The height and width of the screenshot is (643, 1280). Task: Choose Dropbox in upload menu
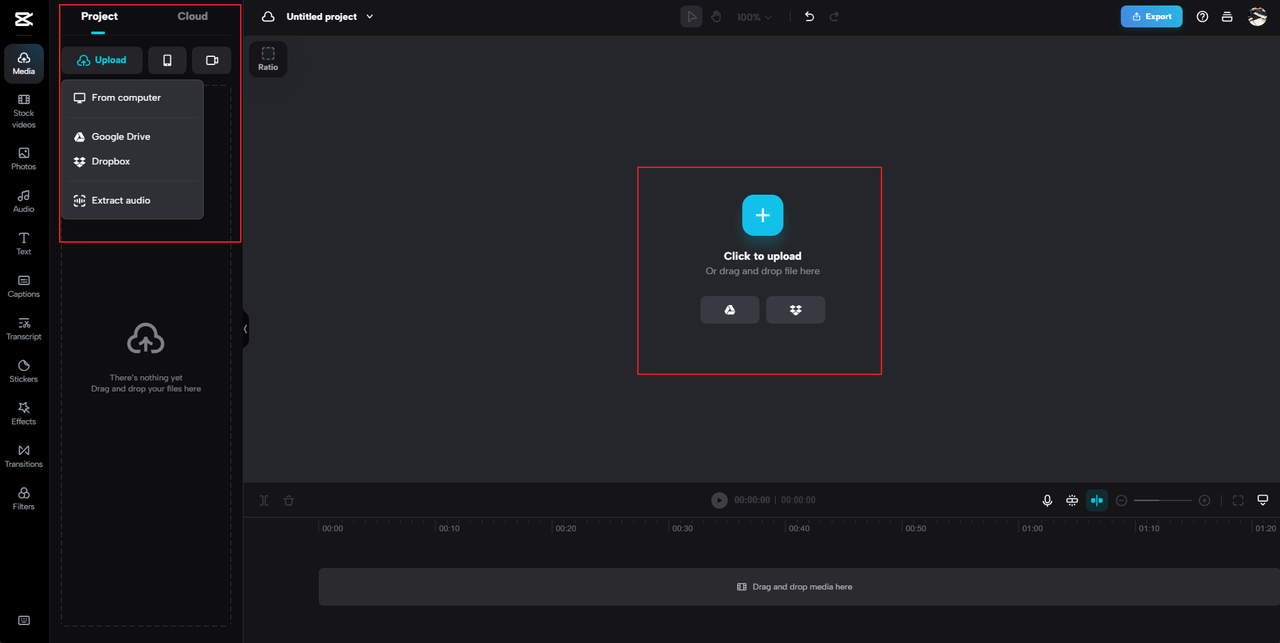pyautogui.click(x=132, y=161)
